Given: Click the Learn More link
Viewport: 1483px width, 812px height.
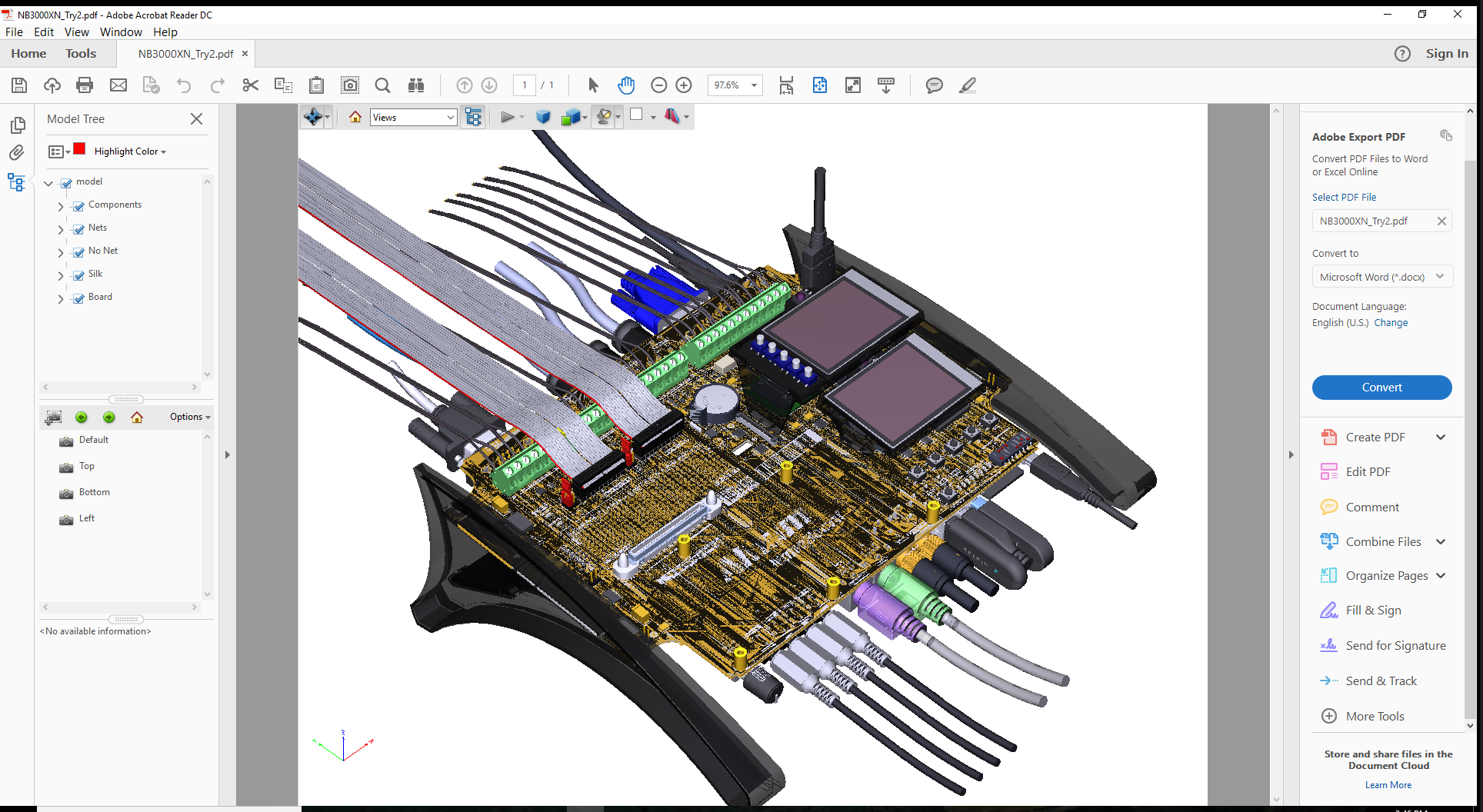Looking at the screenshot, I should click(x=1388, y=785).
